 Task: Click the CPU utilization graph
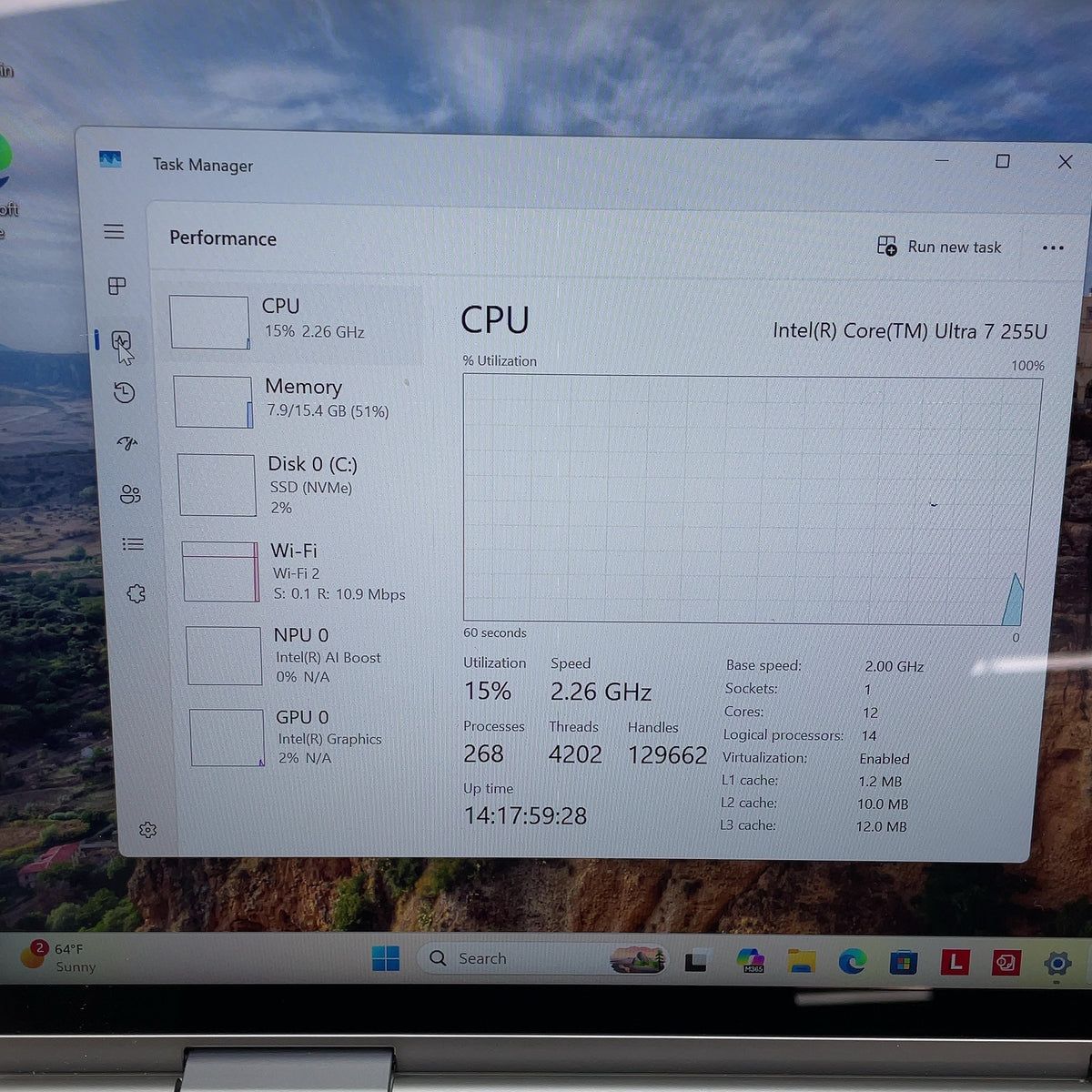click(751, 500)
